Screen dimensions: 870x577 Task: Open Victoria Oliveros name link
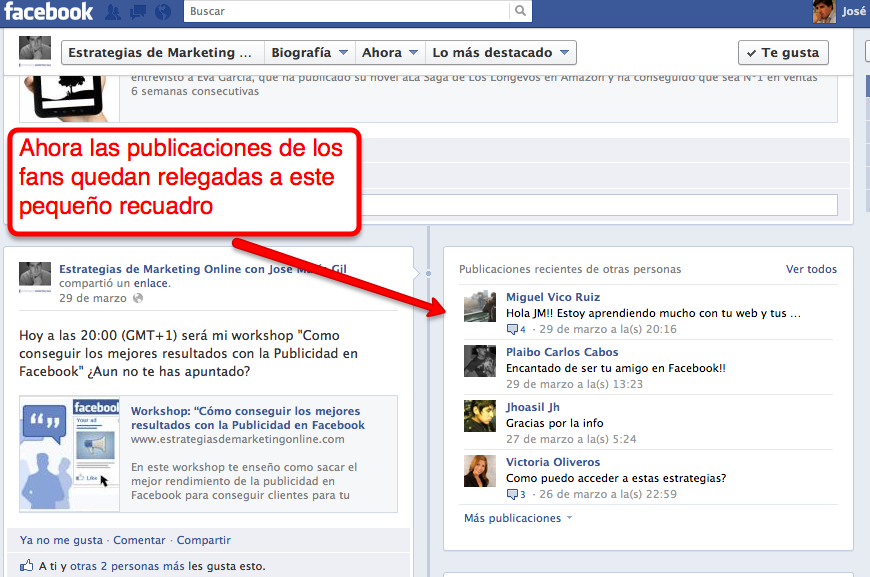pyautogui.click(x=553, y=462)
